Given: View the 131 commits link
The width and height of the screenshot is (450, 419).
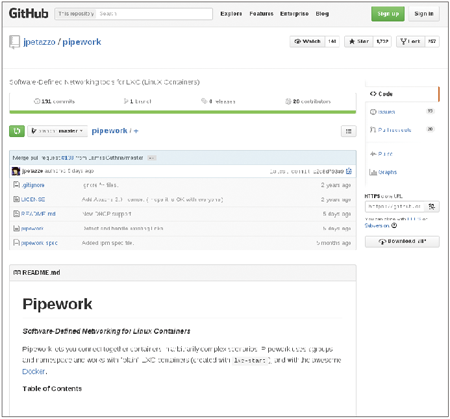Looking at the screenshot, I should click(54, 101).
